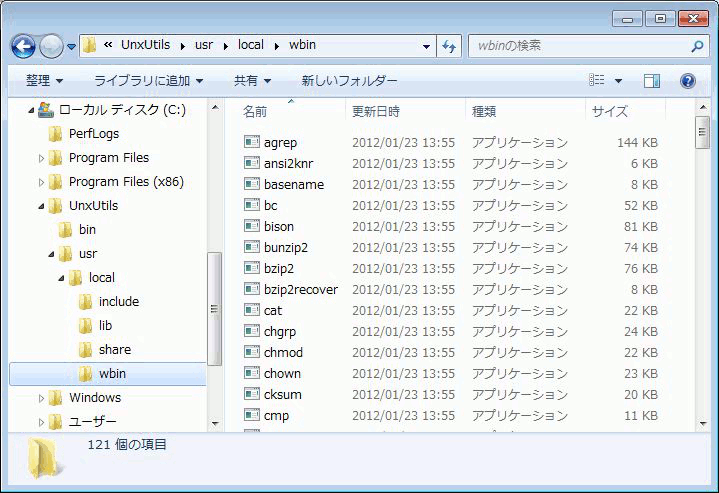Select the agrep application file icon

(252, 142)
